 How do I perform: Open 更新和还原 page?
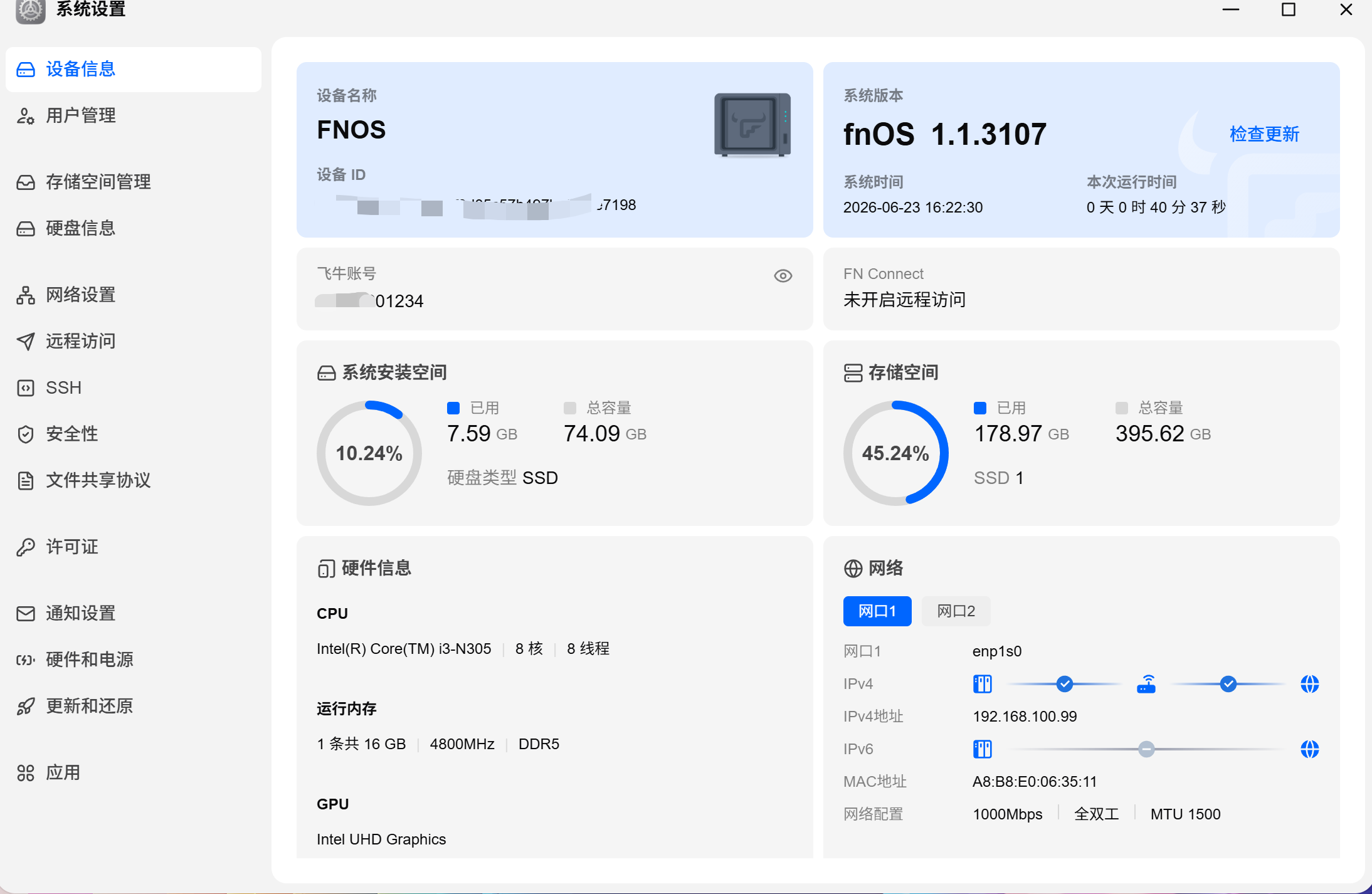(134, 706)
